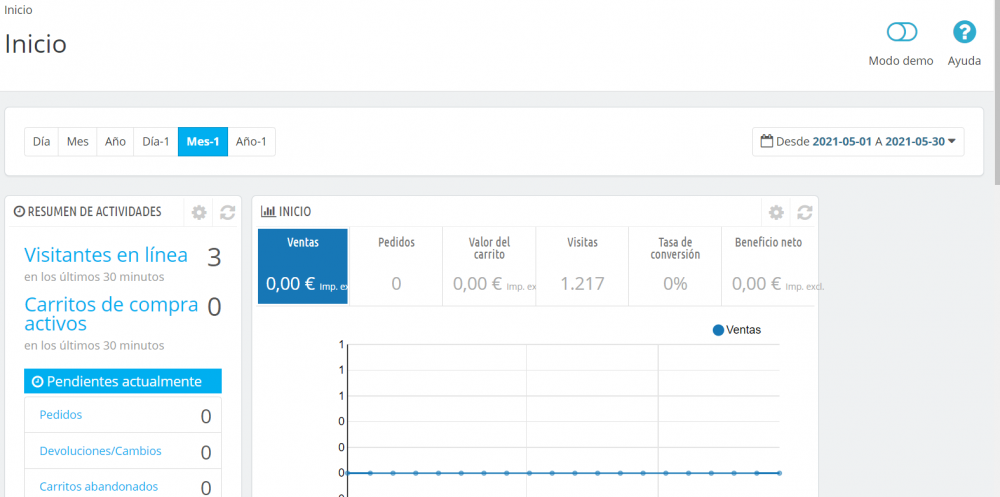
Task: Select the Beneficio neto metric tile
Action: (768, 266)
